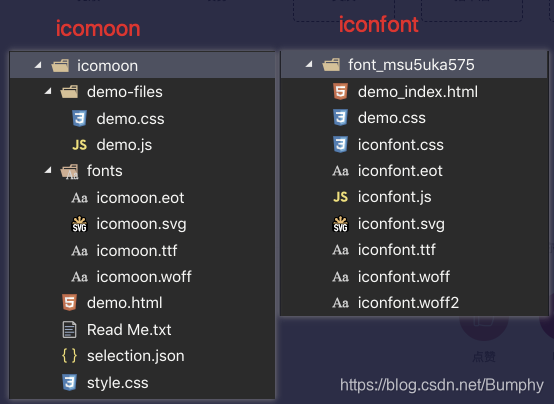Select iconfont.woff file name
554x404 pixels.
(403, 277)
